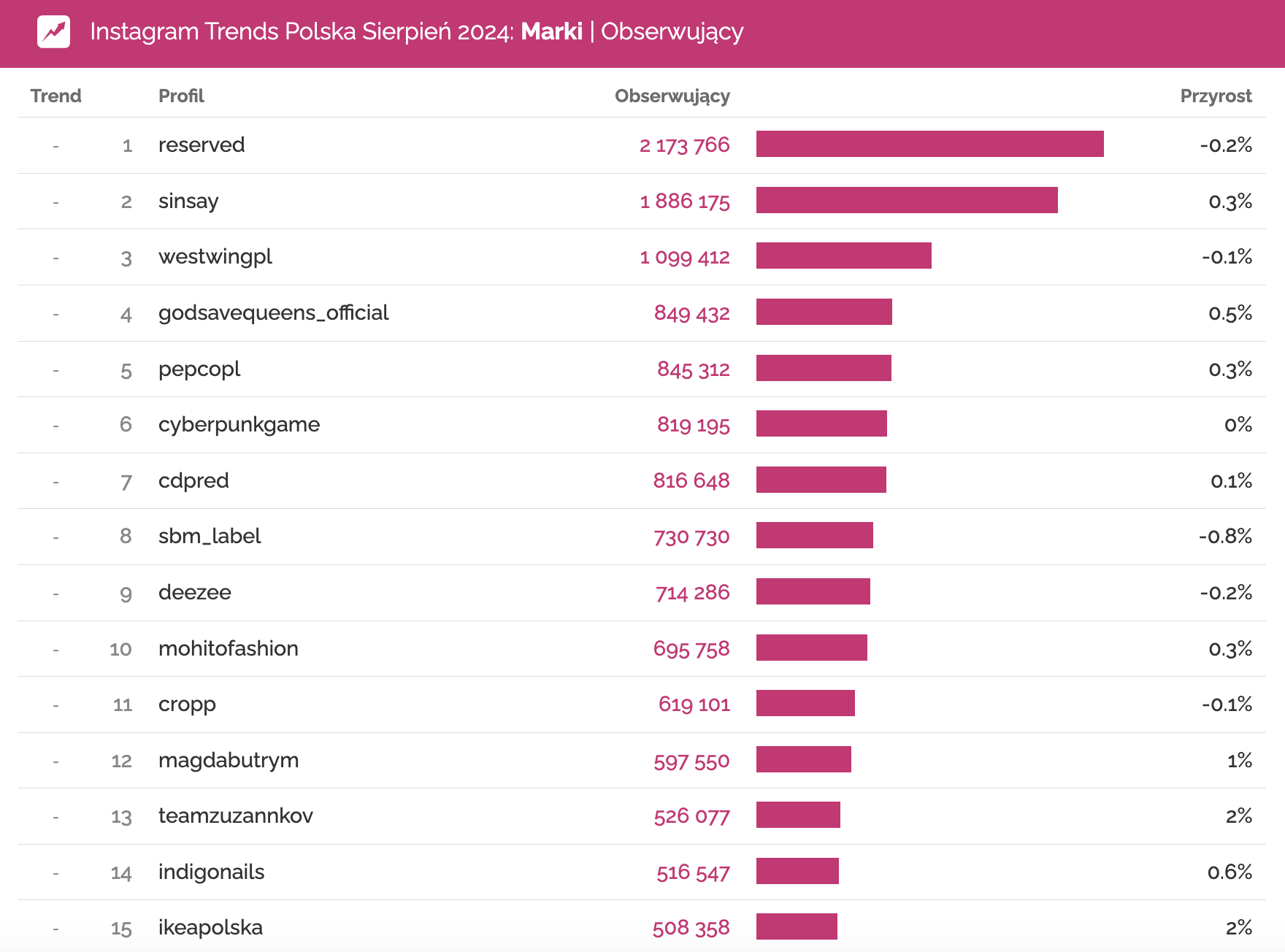Image resolution: width=1285 pixels, height=952 pixels.
Task: Click Obserwujący in the header title
Action: tap(672, 32)
